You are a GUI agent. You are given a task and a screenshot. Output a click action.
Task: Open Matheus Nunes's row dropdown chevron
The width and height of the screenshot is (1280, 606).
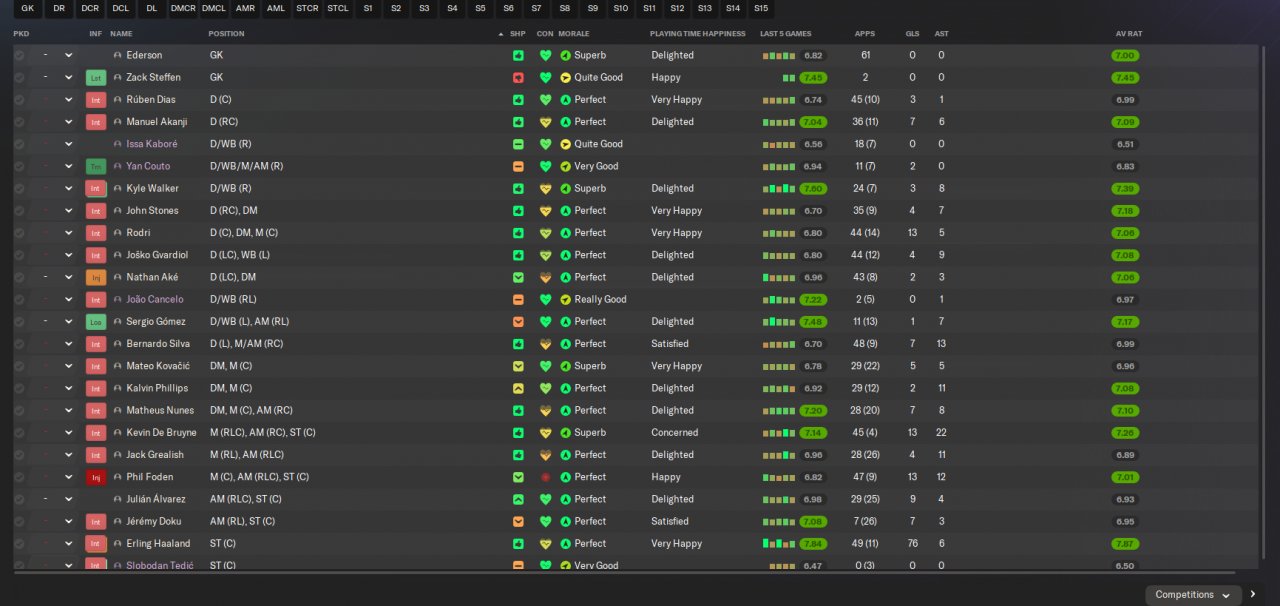[68, 410]
